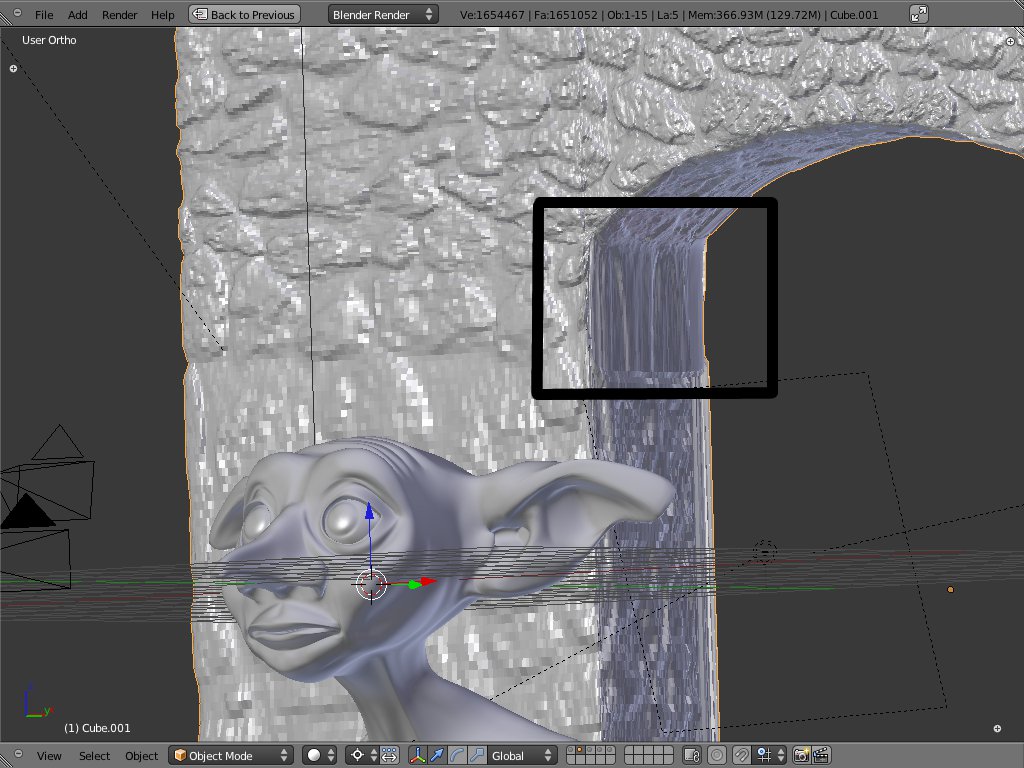Toggle the 3D manipulator axes icon
This screenshot has height=768, width=1024.
pos(418,756)
